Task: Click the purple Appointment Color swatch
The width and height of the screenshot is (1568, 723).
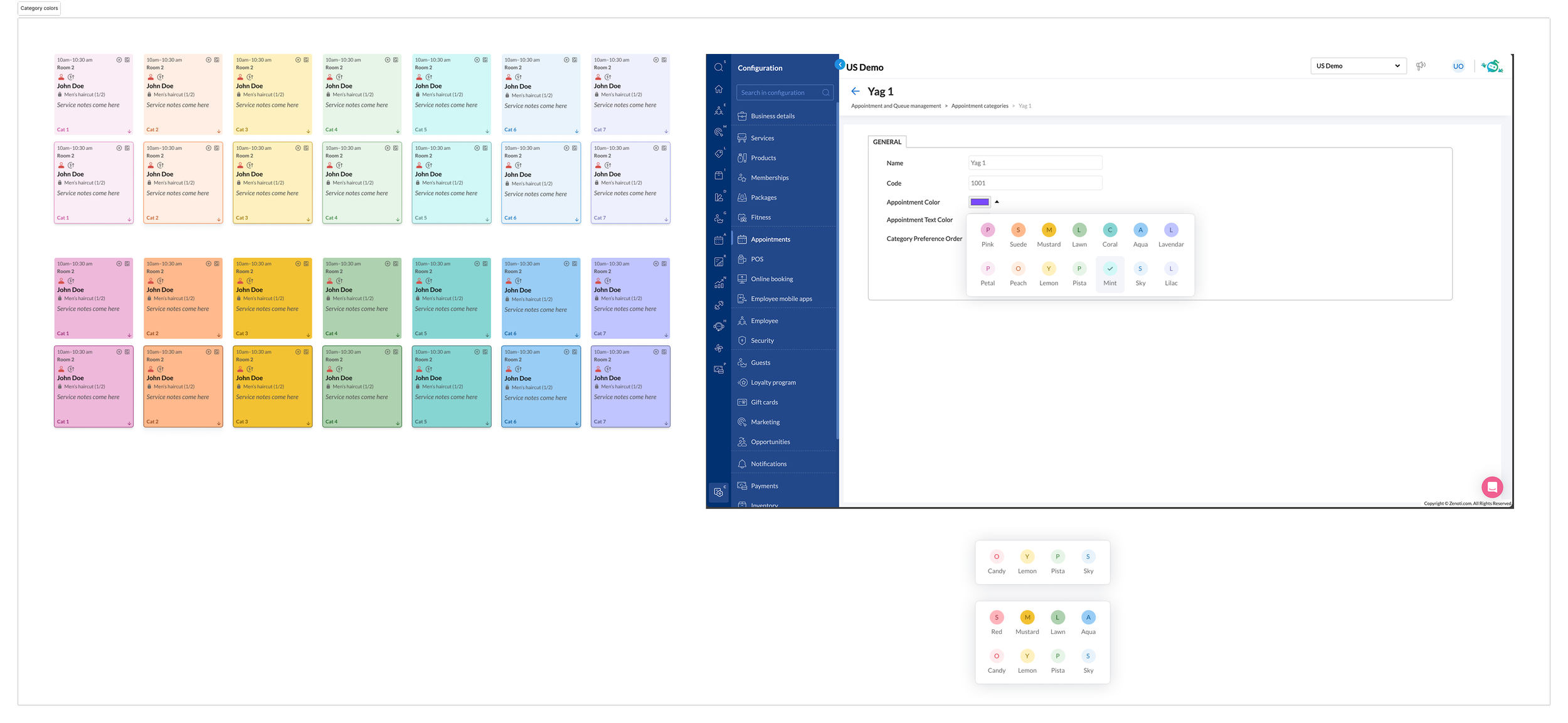Action: 979,202
